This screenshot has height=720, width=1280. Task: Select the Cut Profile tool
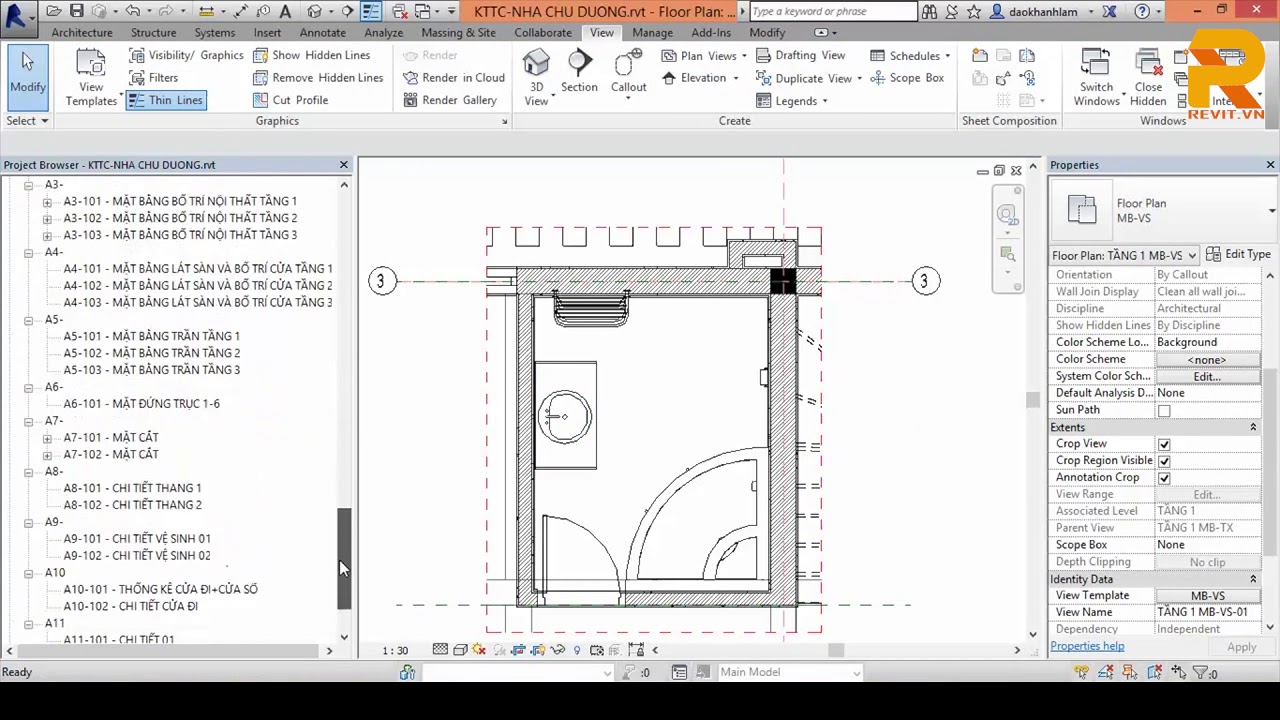point(290,100)
